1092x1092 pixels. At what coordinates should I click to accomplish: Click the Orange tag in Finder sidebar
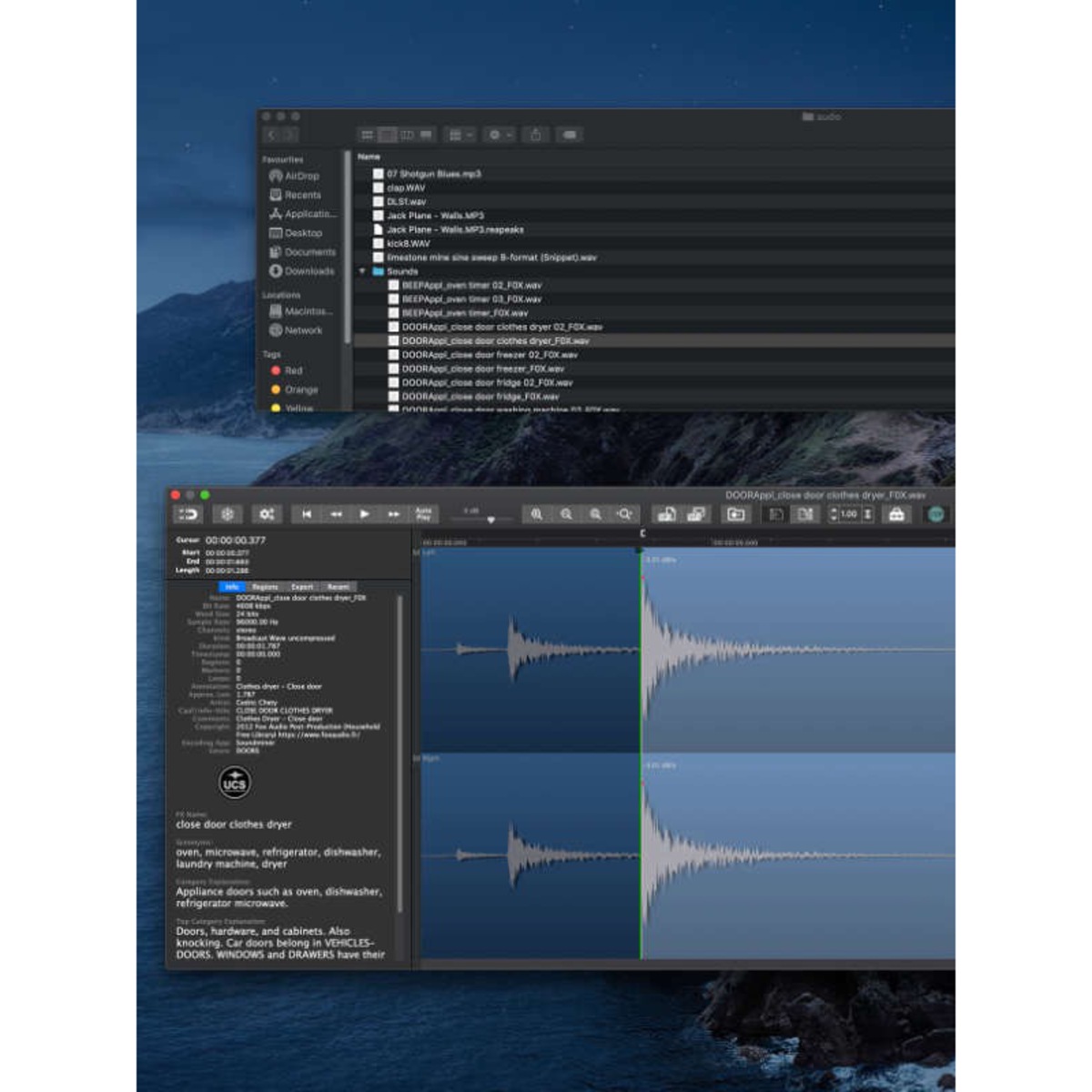click(x=295, y=389)
